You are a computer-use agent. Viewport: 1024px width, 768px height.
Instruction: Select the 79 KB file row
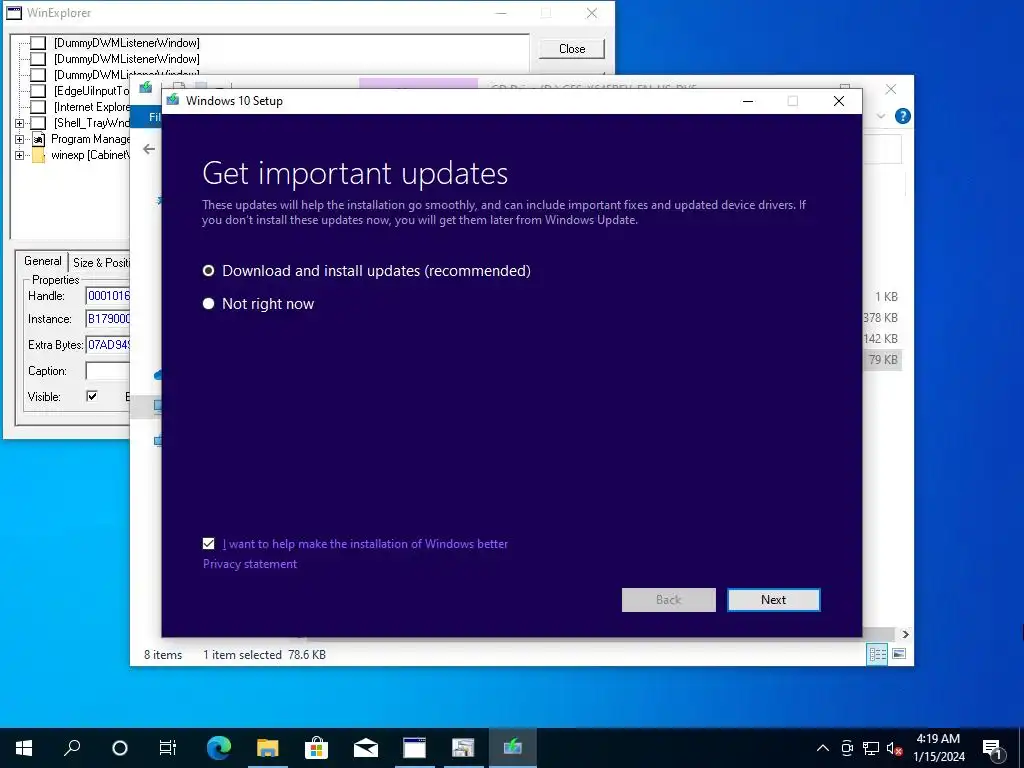pos(883,359)
